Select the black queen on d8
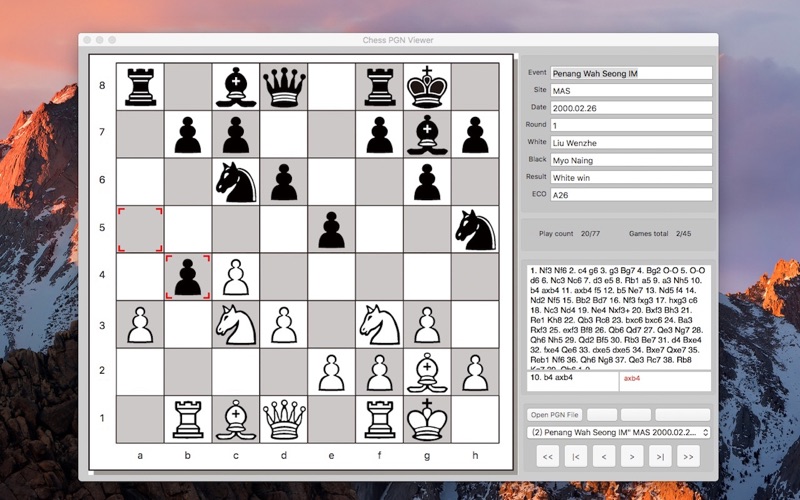 pos(284,87)
